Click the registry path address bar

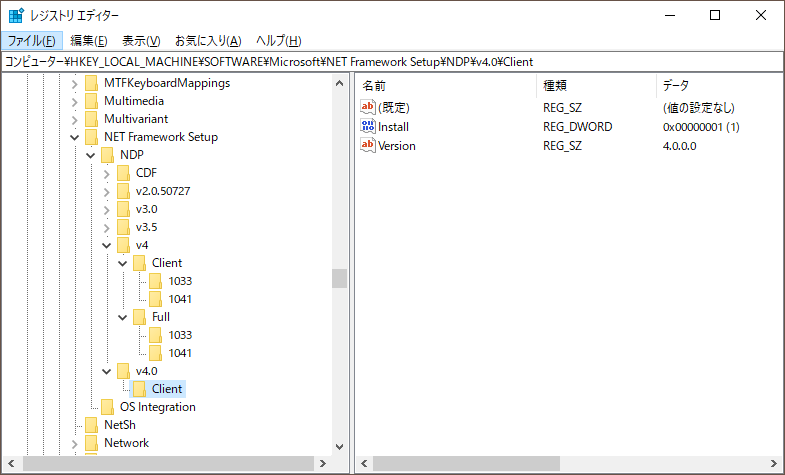click(391, 62)
